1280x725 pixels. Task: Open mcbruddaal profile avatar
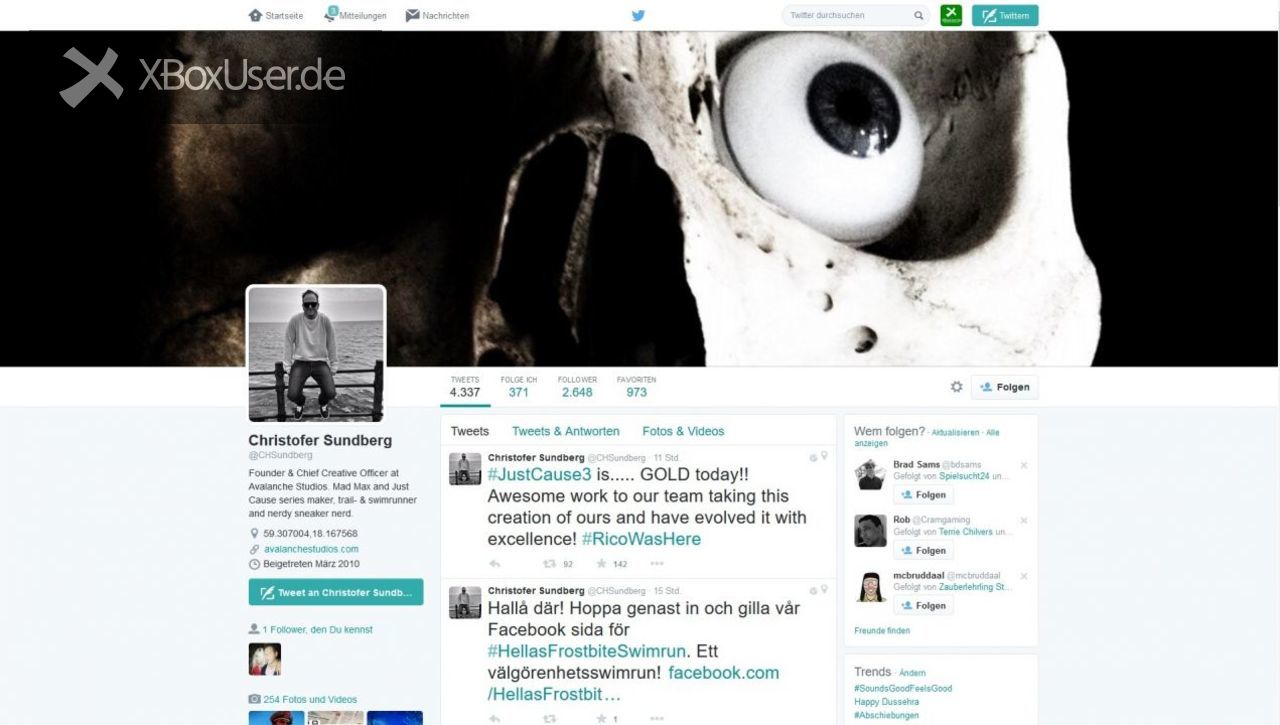pyautogui.click(x=870, y=585)
